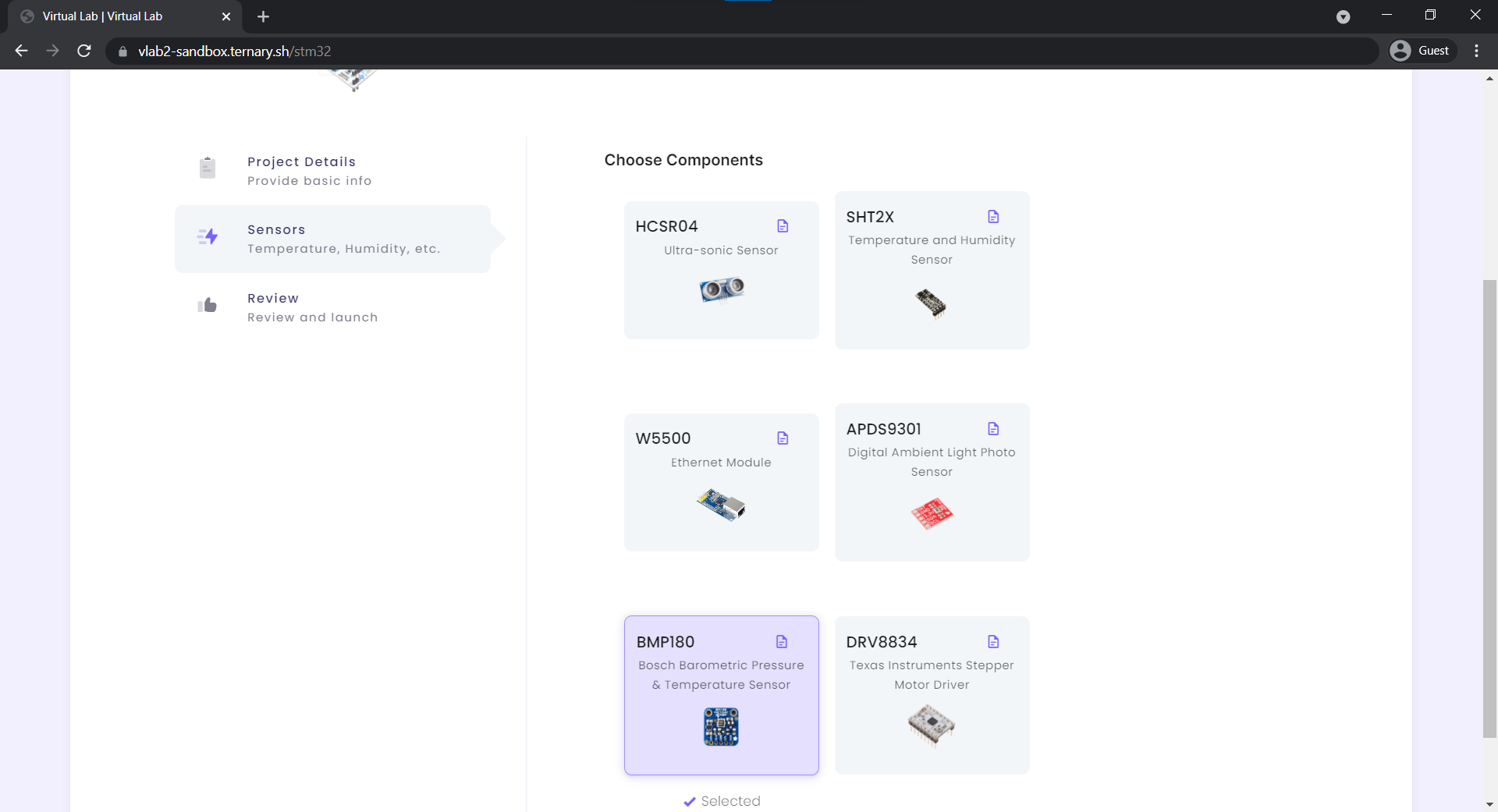Click the scrollbar down arrow
Viewport: 1498px width, 812px height.
1490,804
